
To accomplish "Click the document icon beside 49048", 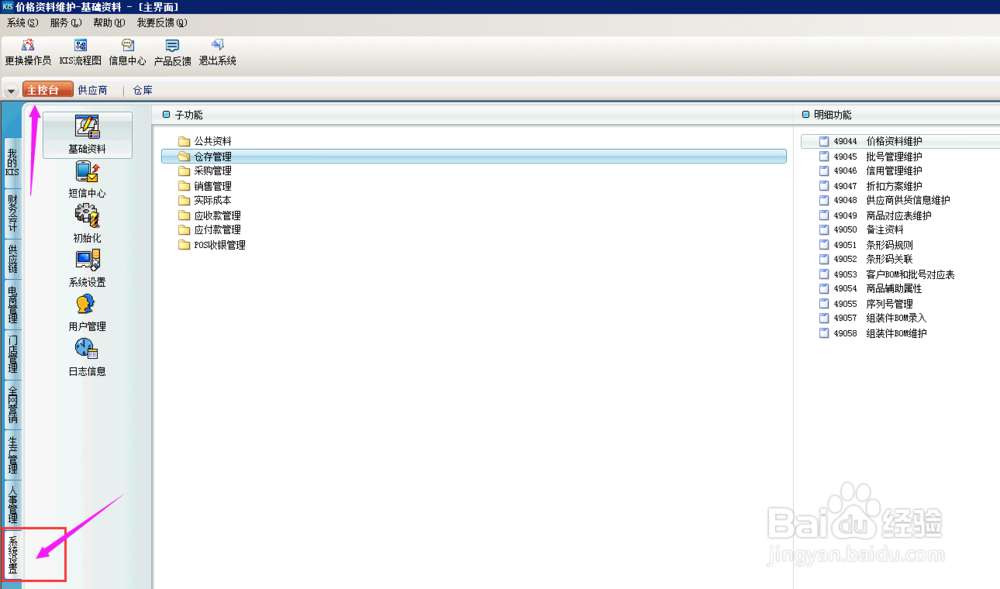I will [x=824, y=200].
